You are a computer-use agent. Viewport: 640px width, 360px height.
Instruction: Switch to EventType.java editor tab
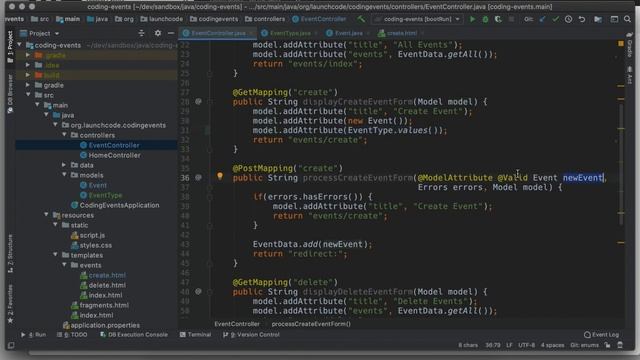pyautogui.click(x=289, y=33)
